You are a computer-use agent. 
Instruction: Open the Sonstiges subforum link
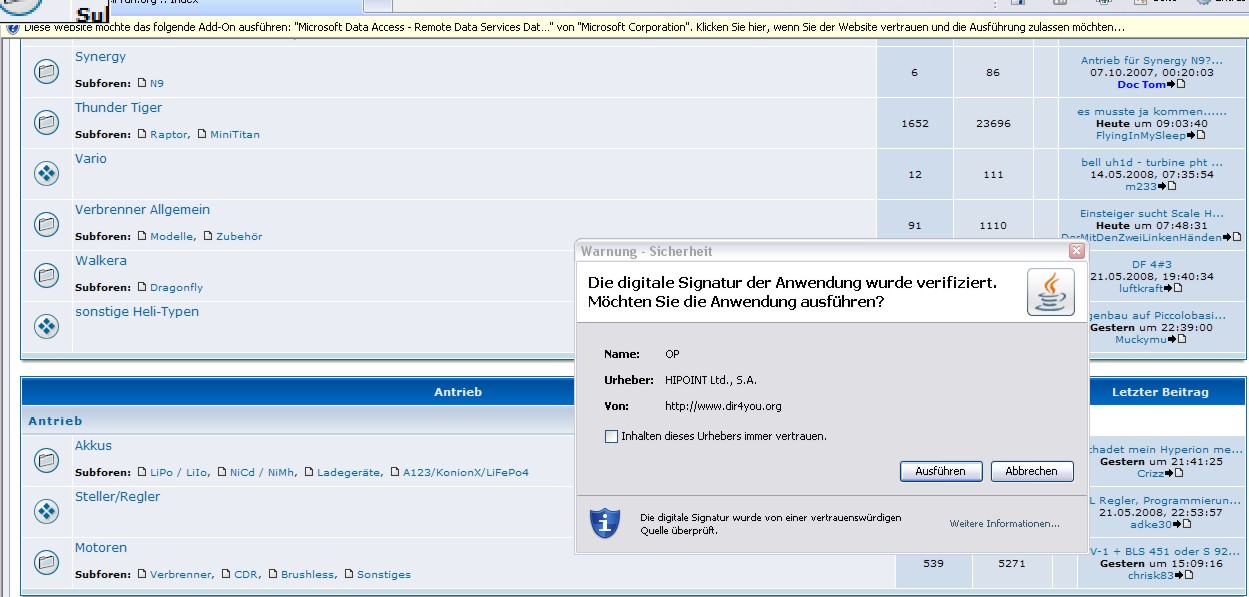(384, 574)
